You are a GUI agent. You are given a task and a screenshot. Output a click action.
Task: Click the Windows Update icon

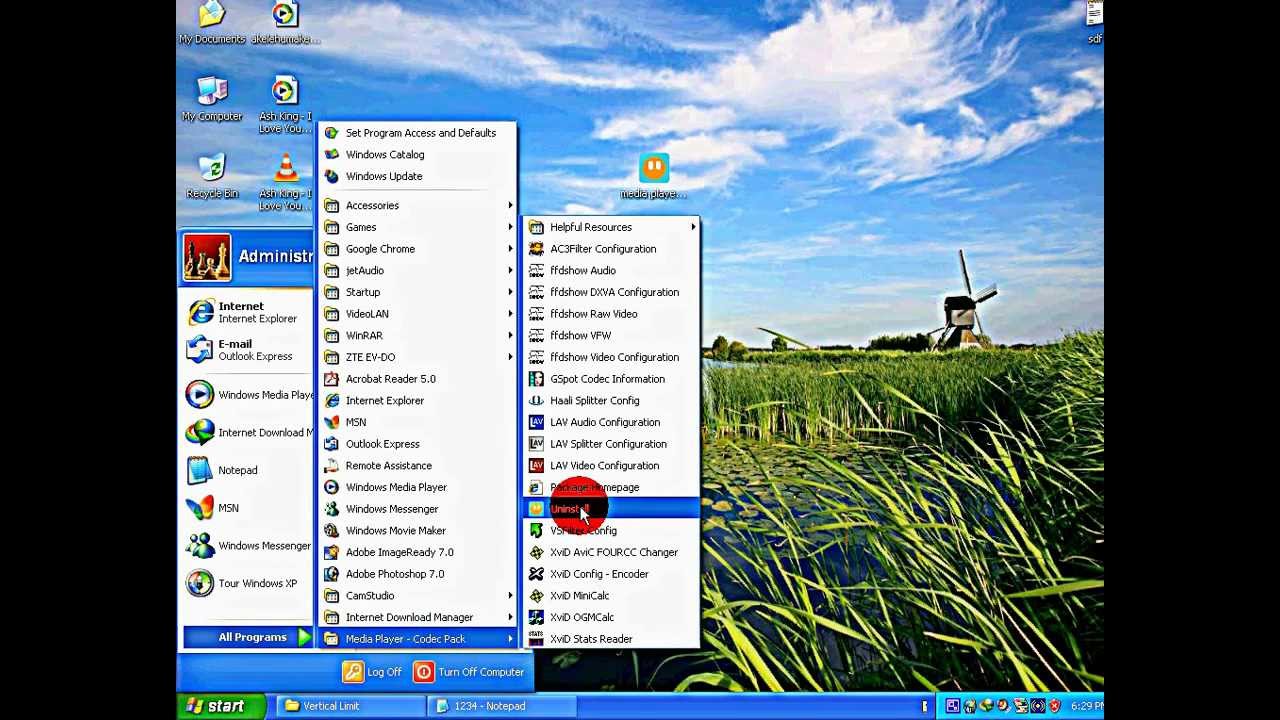click(331, 176)
